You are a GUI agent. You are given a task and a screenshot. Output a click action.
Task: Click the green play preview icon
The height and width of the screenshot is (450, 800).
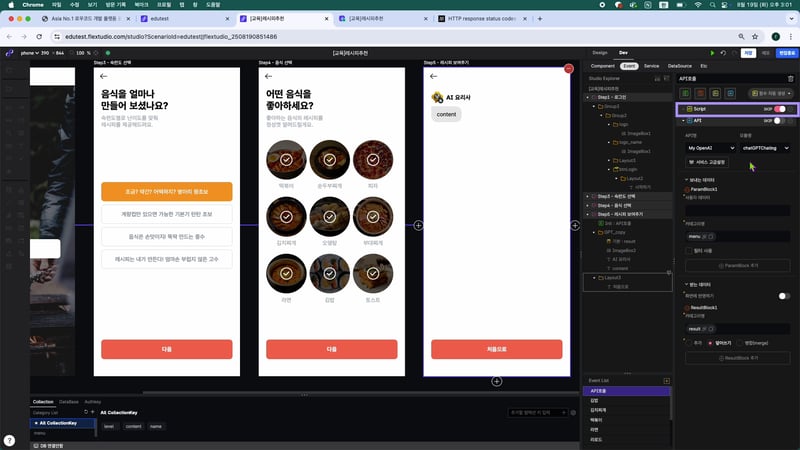pos(712,52)
